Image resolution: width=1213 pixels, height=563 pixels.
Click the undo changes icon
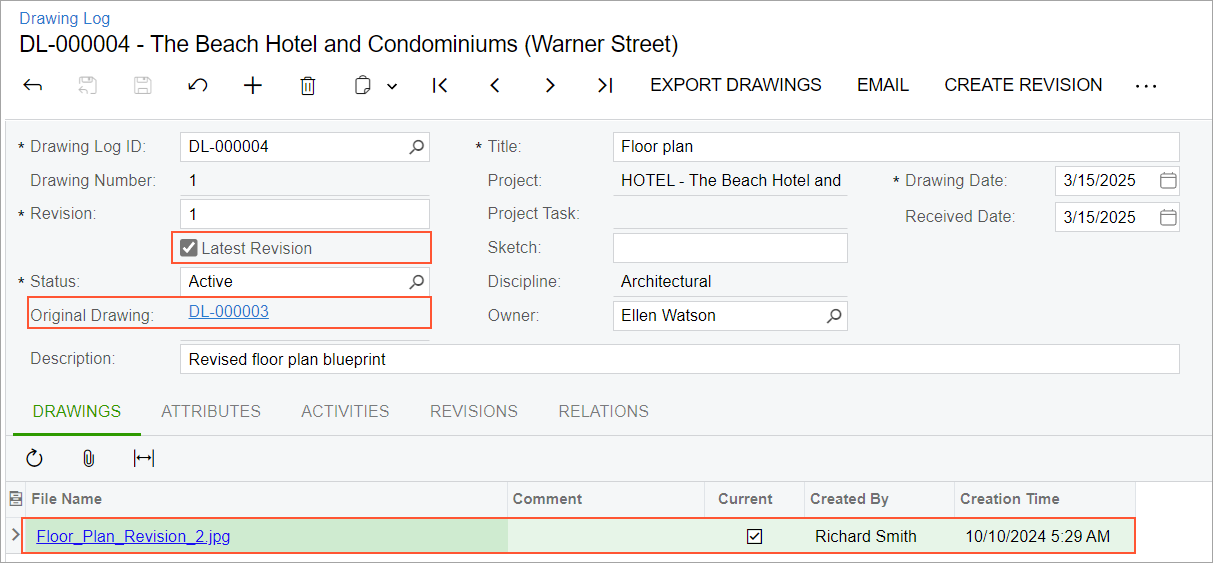(198, 86)
